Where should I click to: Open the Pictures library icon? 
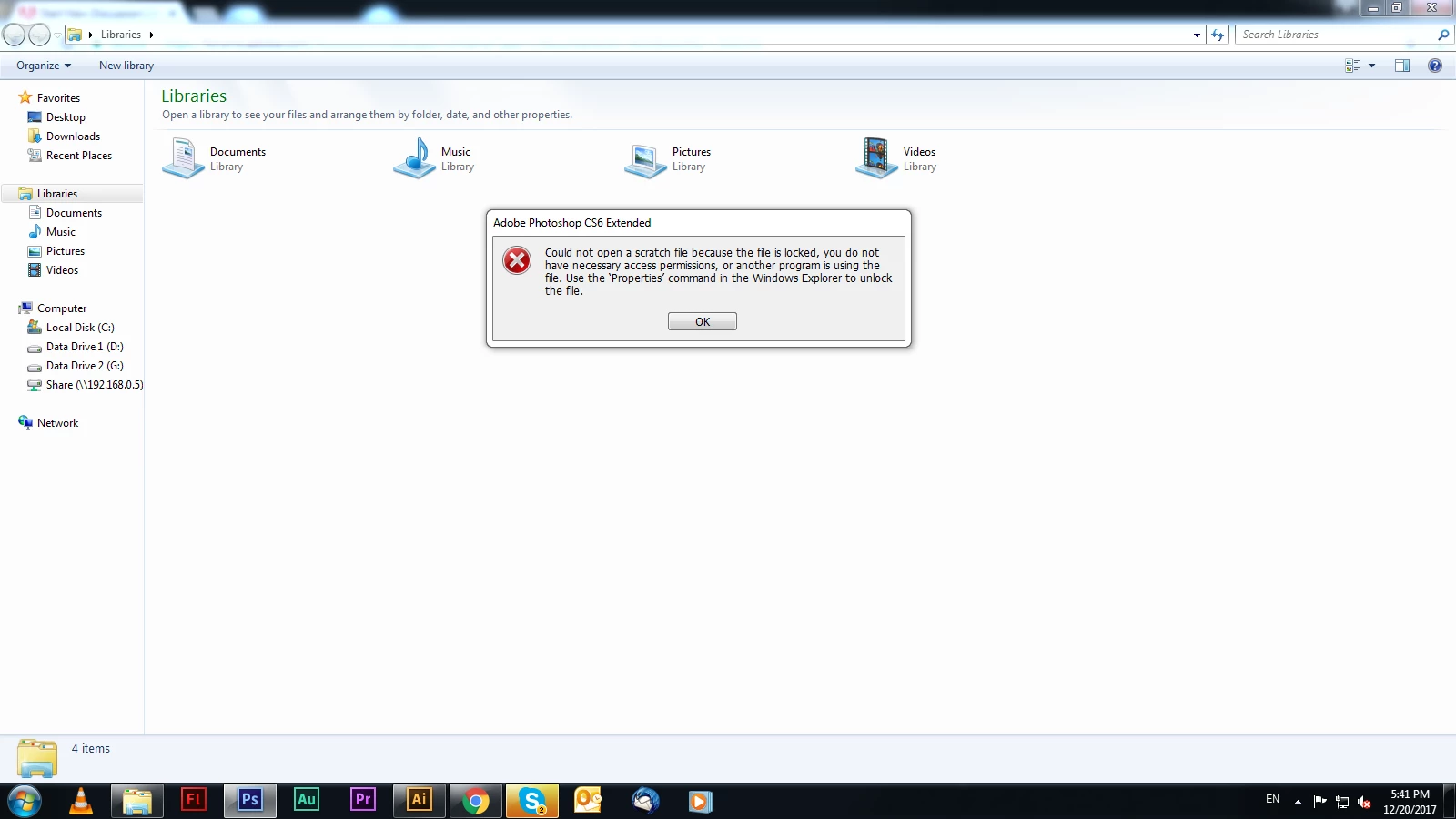[645, 160]
